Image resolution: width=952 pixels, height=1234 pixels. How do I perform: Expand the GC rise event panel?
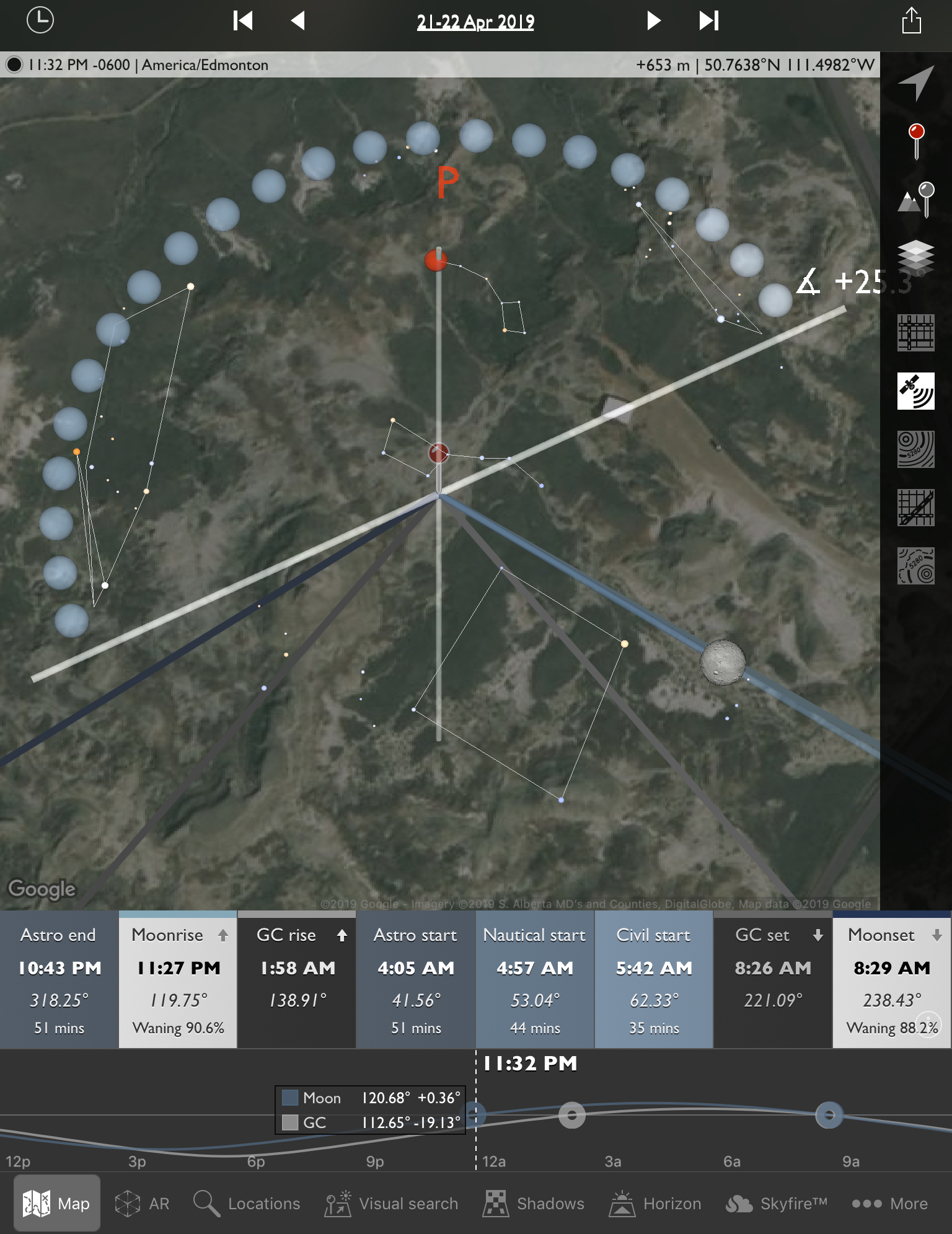click(297, 979)
